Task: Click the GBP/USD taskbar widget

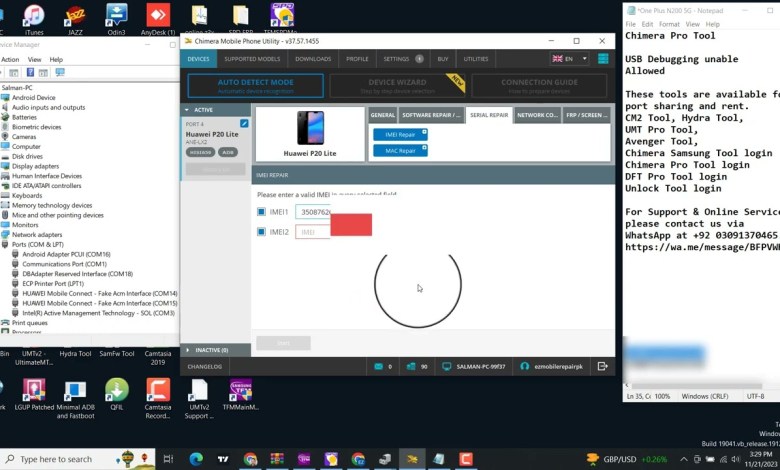Action: (x=627, y=459)
